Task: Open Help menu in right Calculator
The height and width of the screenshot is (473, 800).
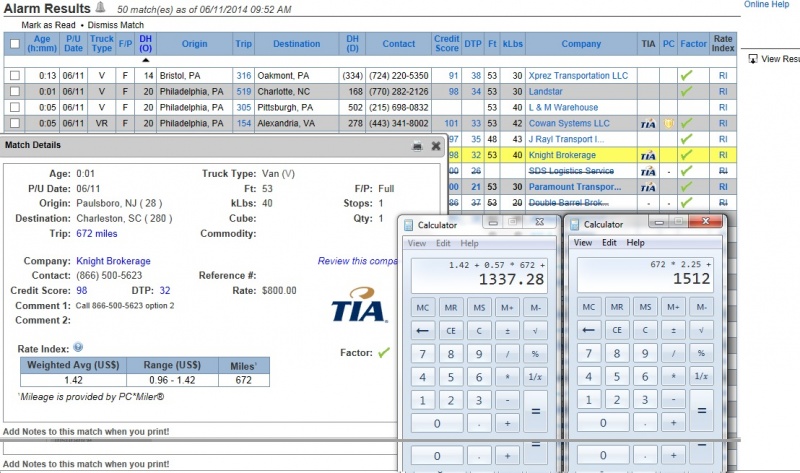Action: click(x=635, y=243)
